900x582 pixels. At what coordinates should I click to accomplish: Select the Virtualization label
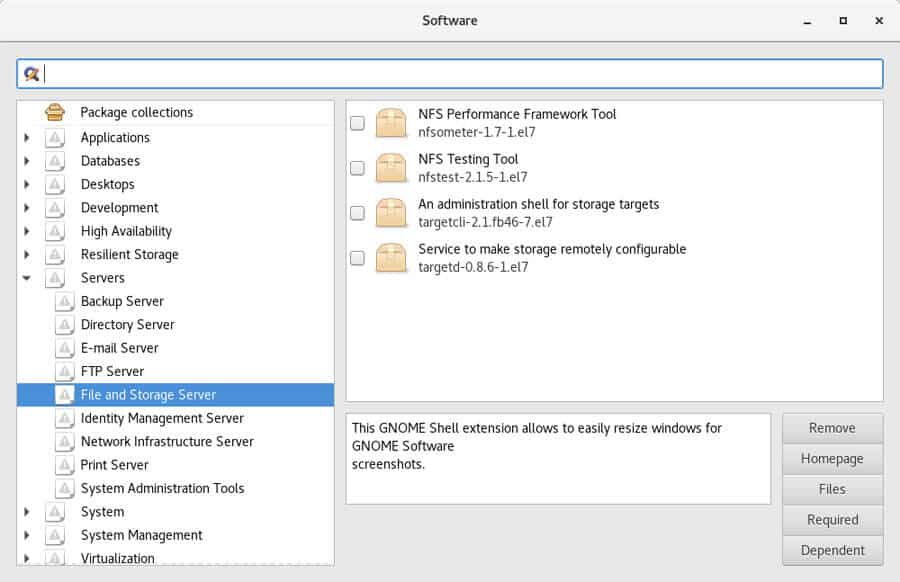coord(118,558)
